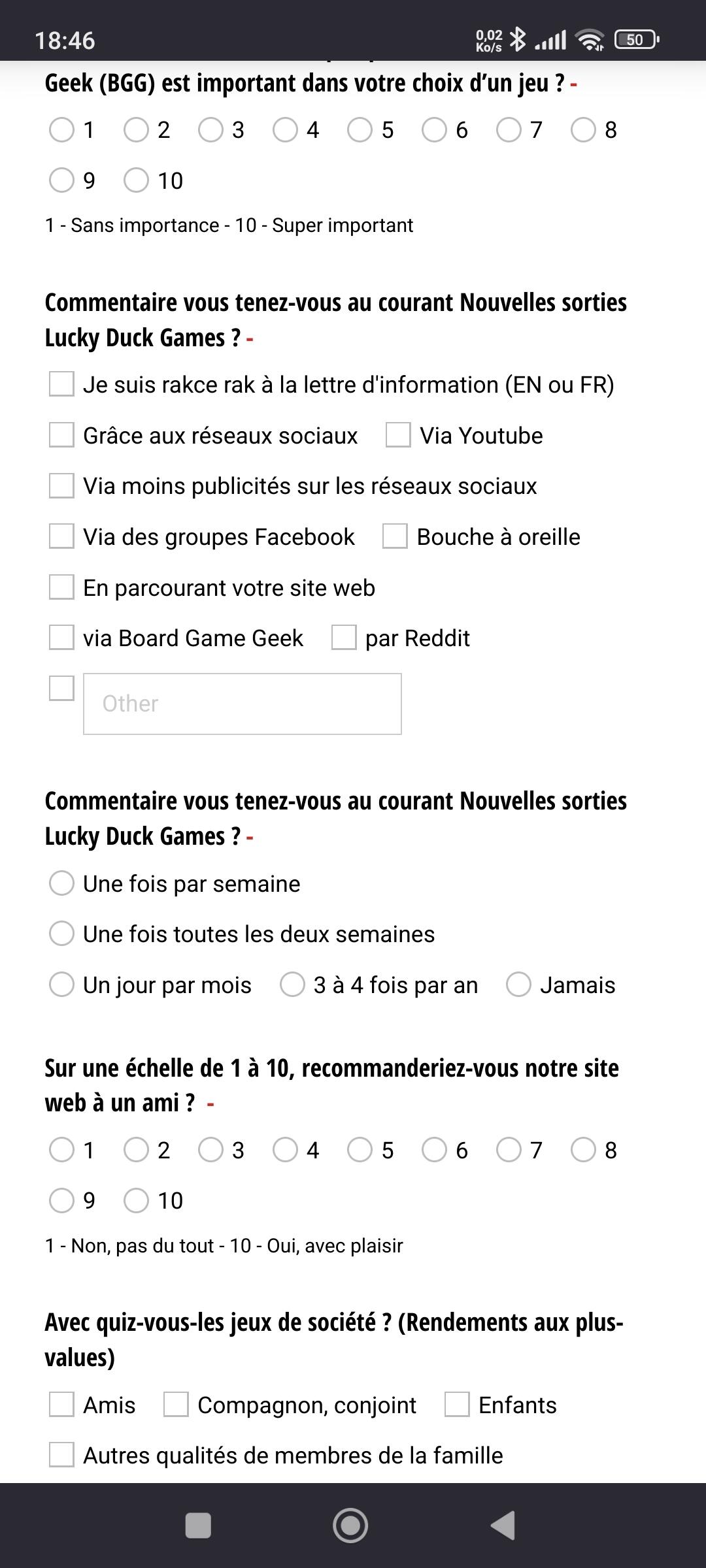Select Une fois par semaine
Screen dimensions: 706x1568
(x=61, y=883)
